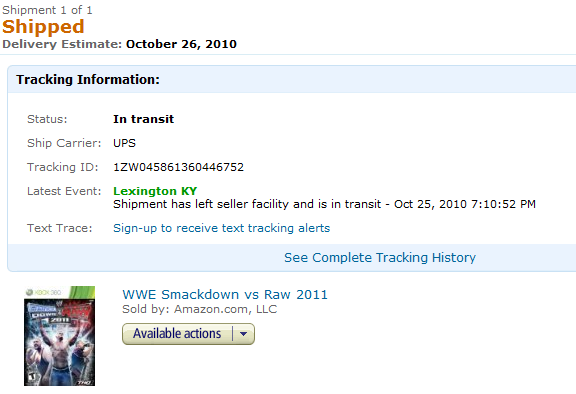Viewport: 576px width, 394px height.
Task: Click the Shipment 1 of 1 label
Action: tap(47, 10)
